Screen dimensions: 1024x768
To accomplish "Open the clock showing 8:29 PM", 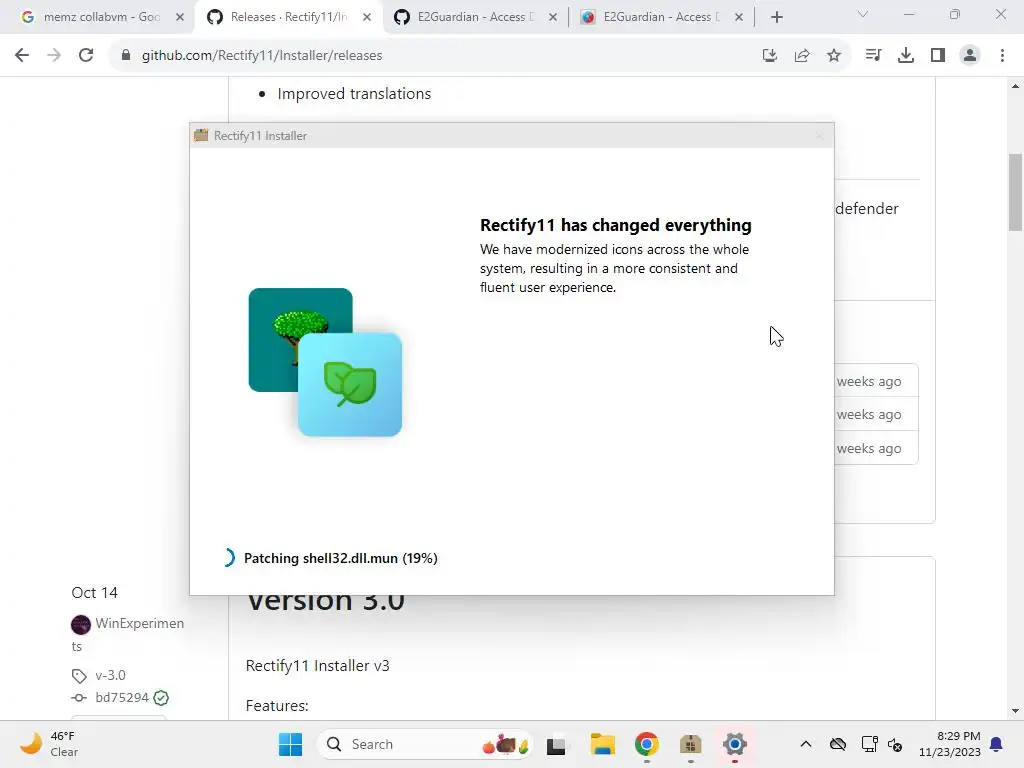I will [x=950, y=744].
